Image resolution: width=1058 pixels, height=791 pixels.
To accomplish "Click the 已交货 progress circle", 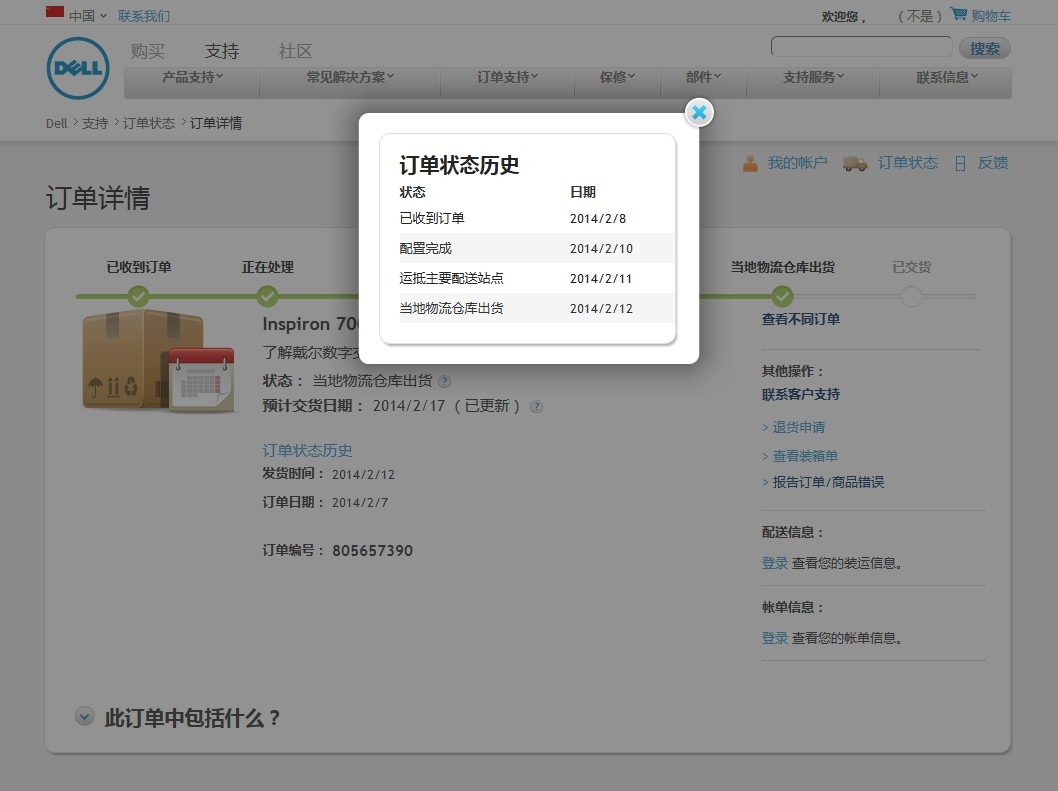I will [911, 296].
